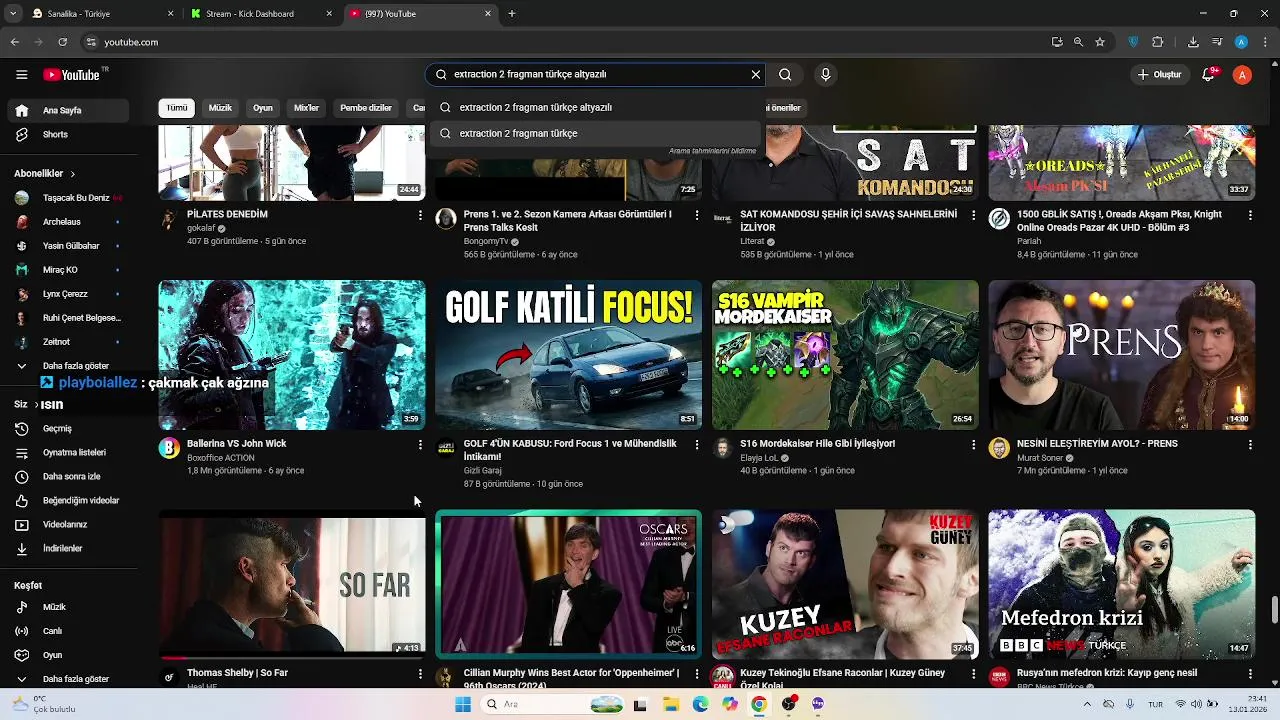Screen dimensions: 1280x720
Task: Click Murat Soner channel avatar
Action: [x=999, y=448]
